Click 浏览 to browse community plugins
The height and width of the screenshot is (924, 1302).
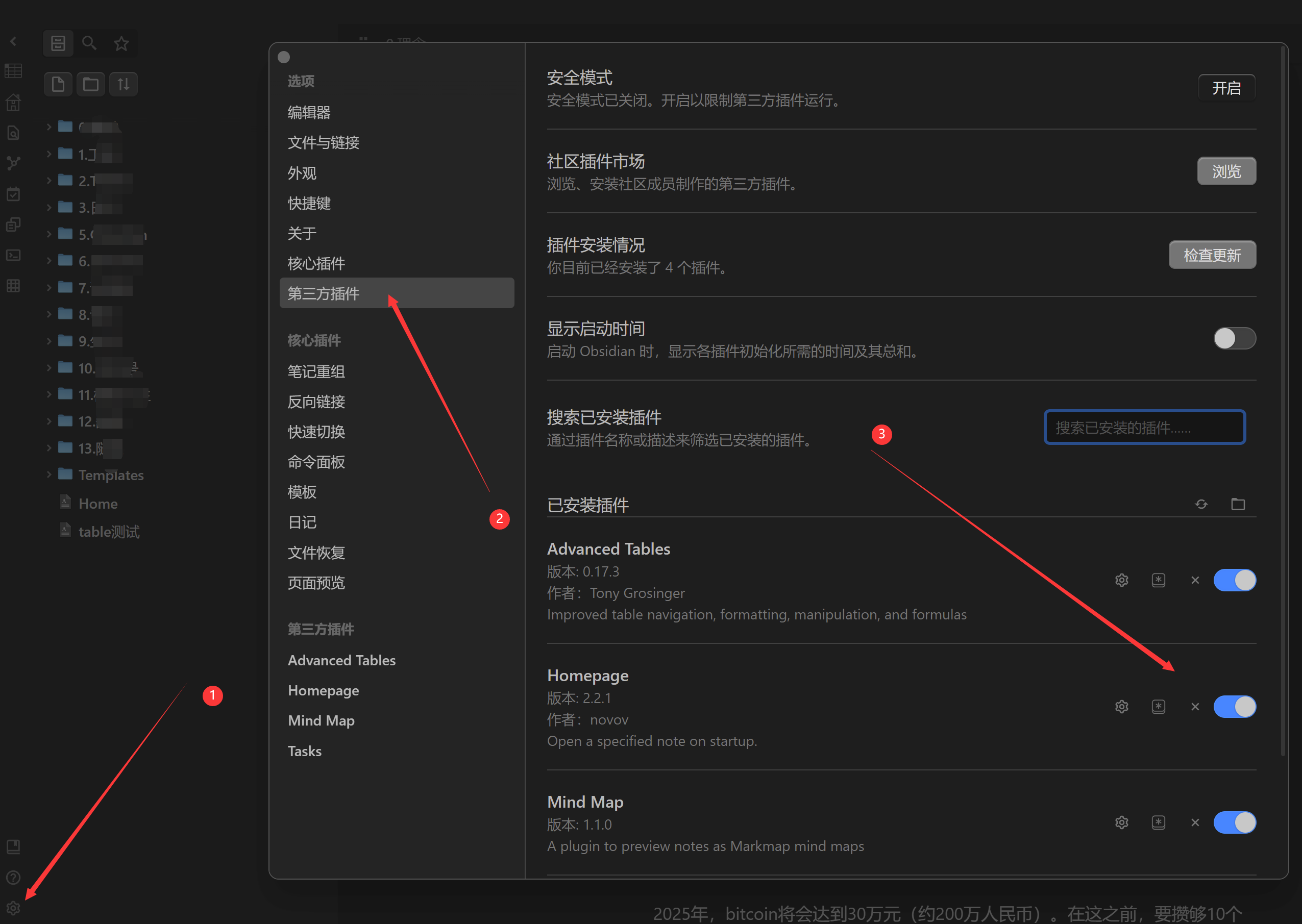1226,171
